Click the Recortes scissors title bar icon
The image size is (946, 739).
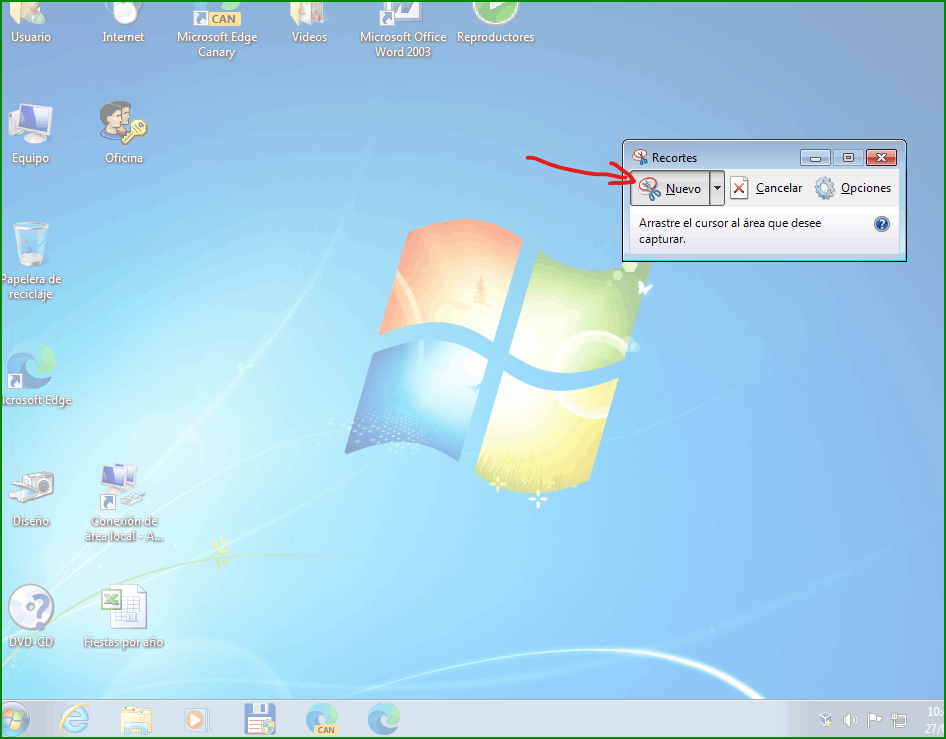tap(640, 157)
